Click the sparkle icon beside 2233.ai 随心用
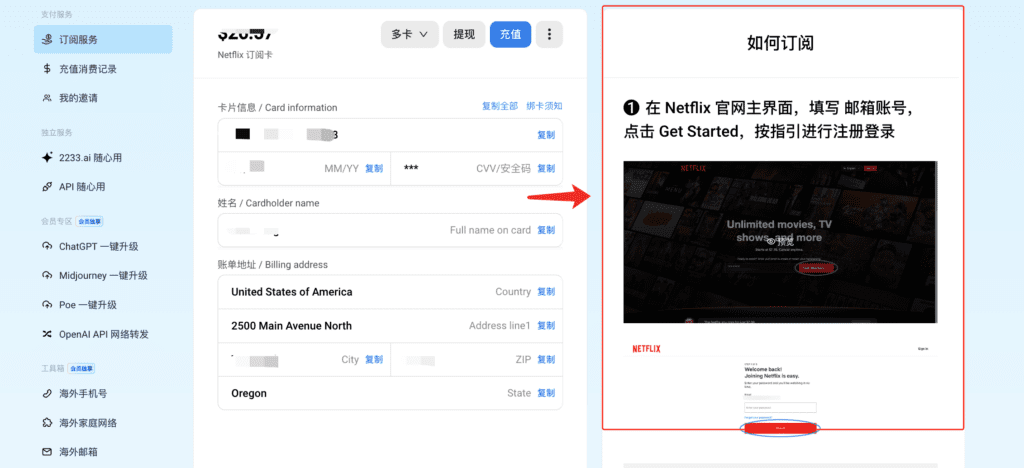Viewport: 1024px width, 468px height. pos(47,157)
